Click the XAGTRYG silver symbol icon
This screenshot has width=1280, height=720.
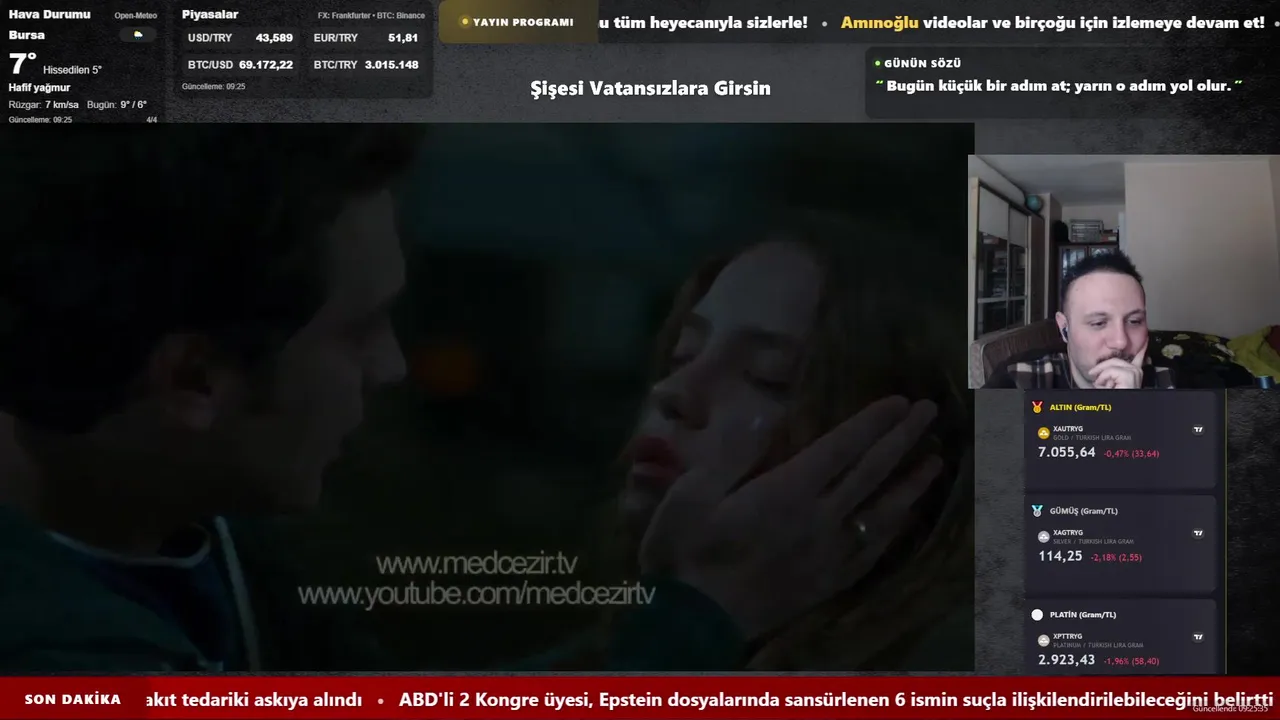[x=1044, y=537]
